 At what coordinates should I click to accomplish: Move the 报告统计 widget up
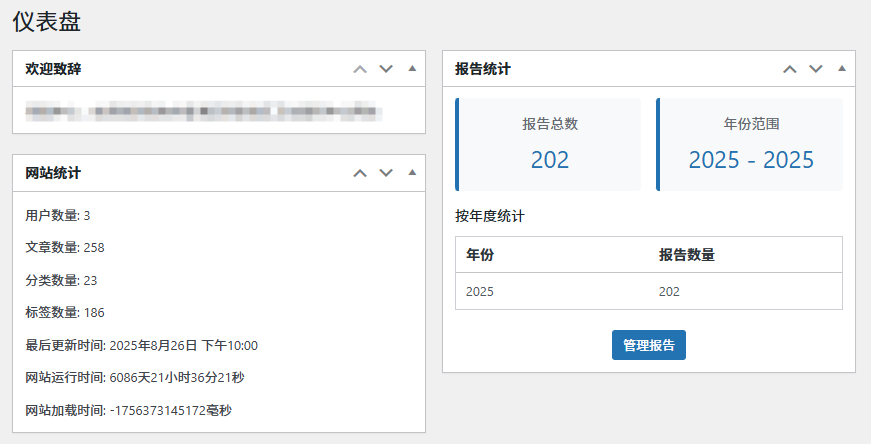[789, 69]
